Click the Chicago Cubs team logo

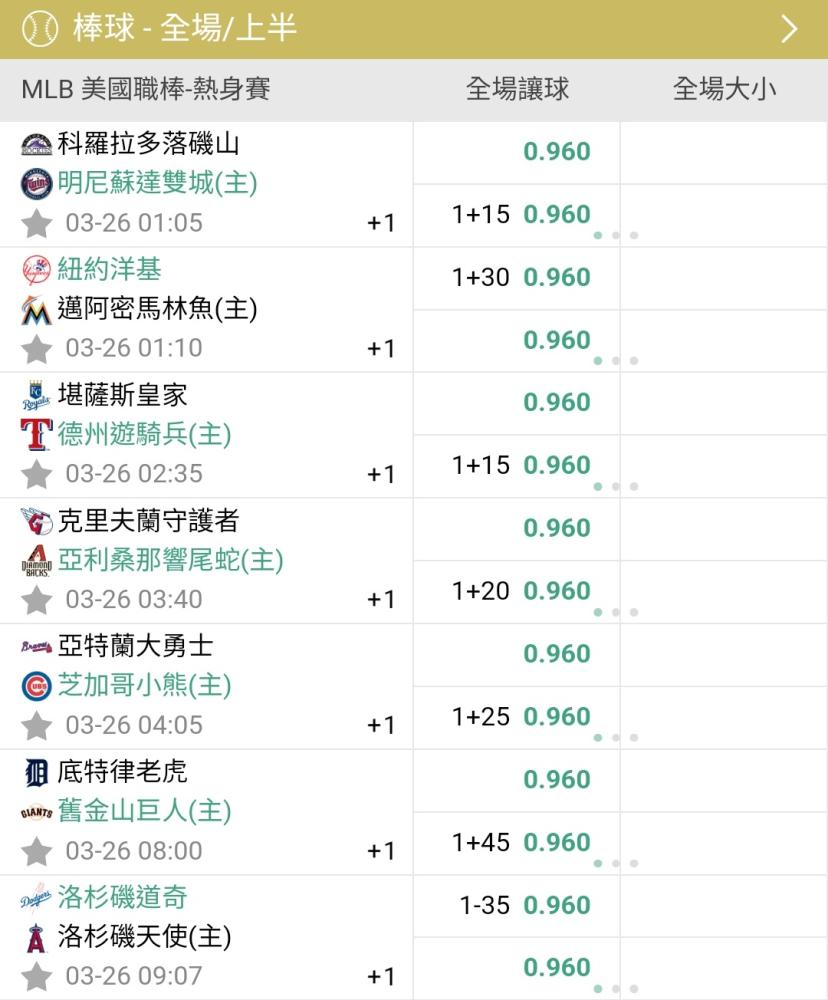pos(36,686)
